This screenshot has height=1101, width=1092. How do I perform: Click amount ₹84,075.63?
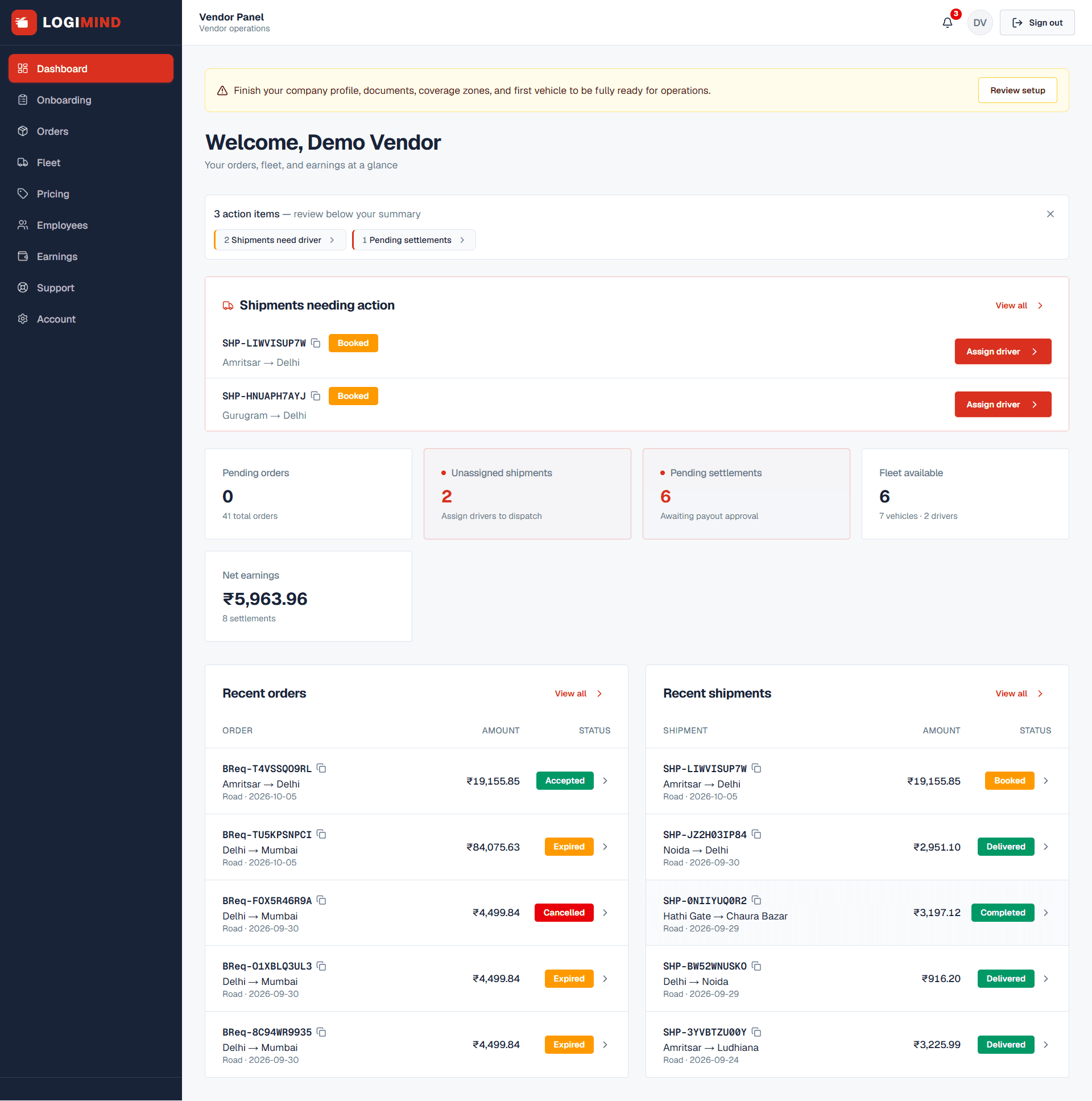493,847
